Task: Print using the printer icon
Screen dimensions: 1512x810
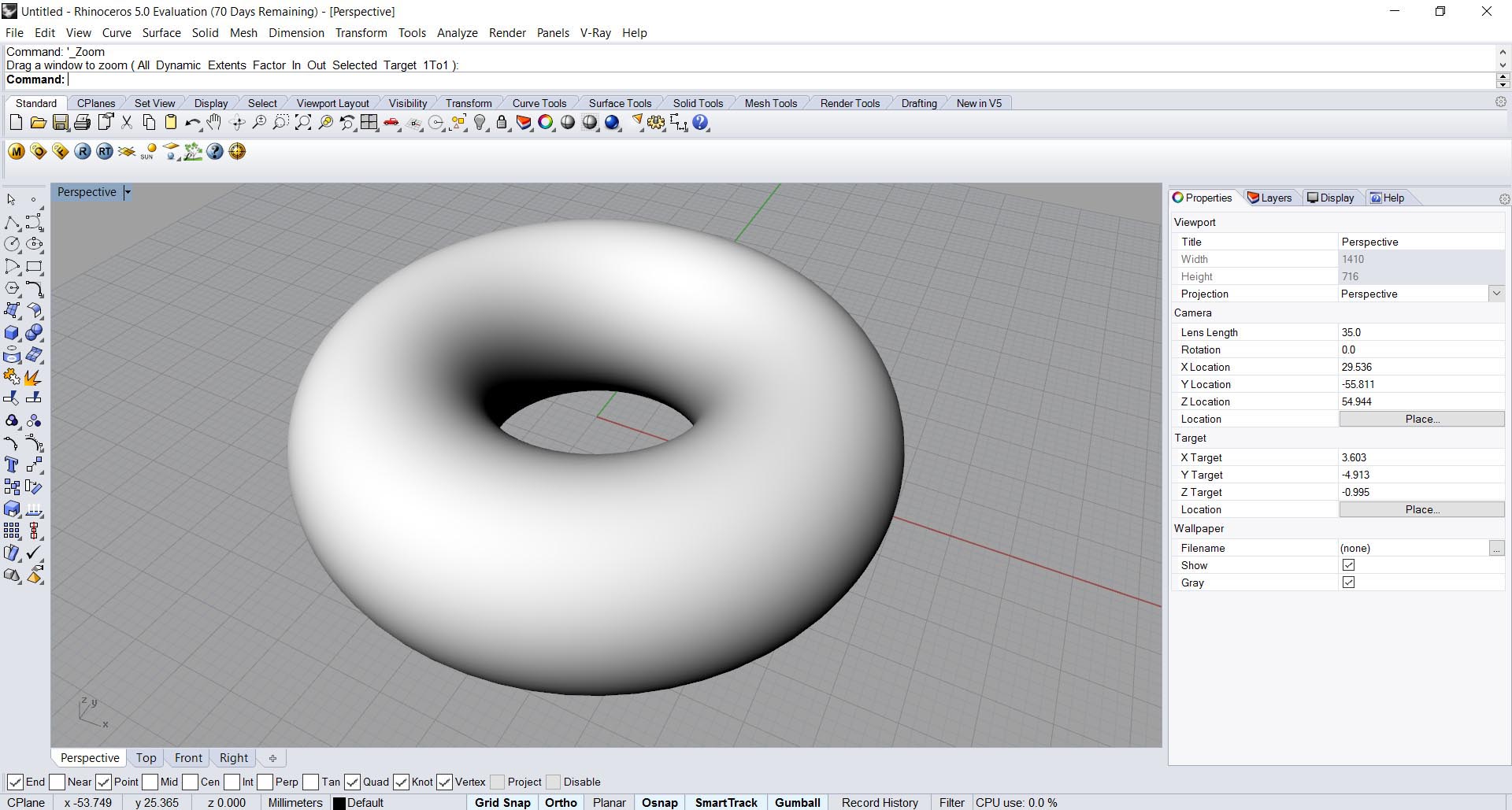Action: tap(82, 123)
